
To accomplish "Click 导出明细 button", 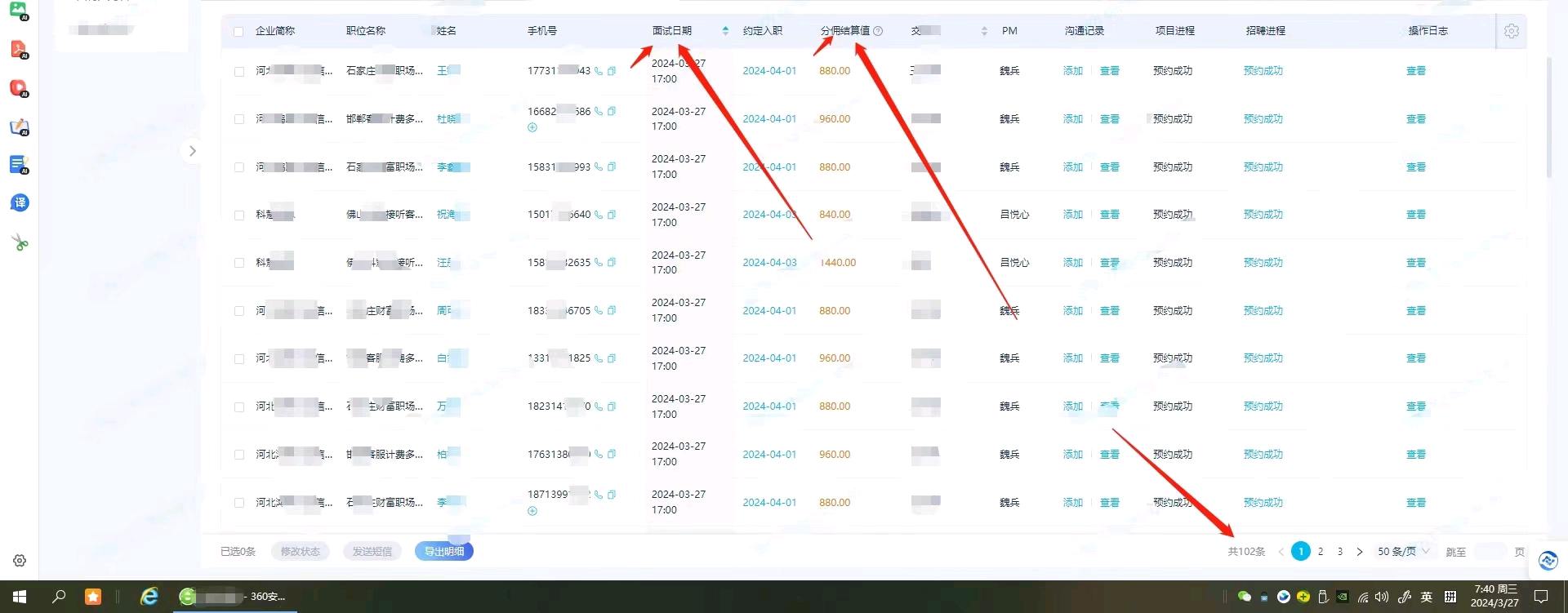I will click(444, 552).
